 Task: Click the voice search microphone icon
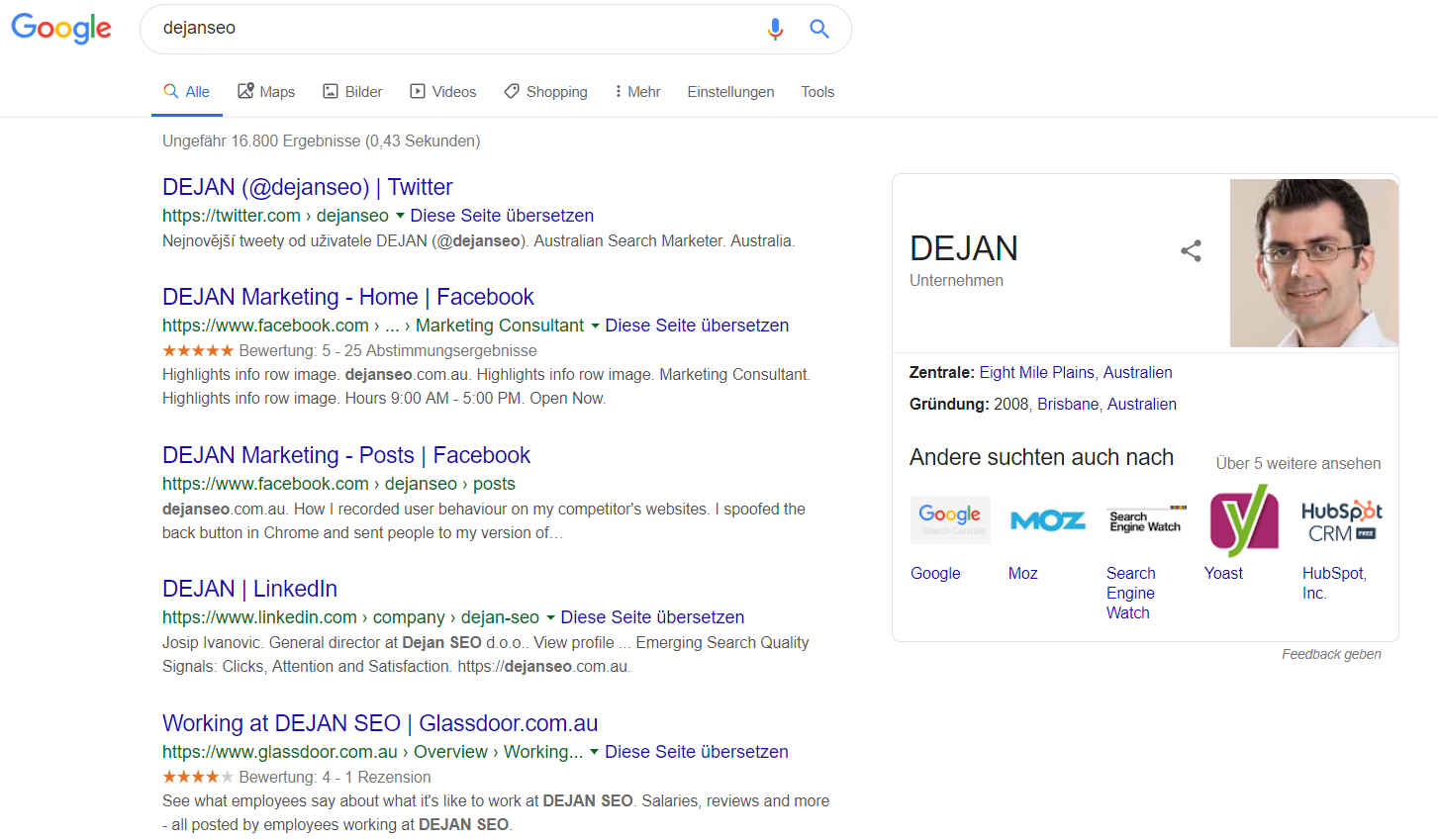(x=776, y=29)
